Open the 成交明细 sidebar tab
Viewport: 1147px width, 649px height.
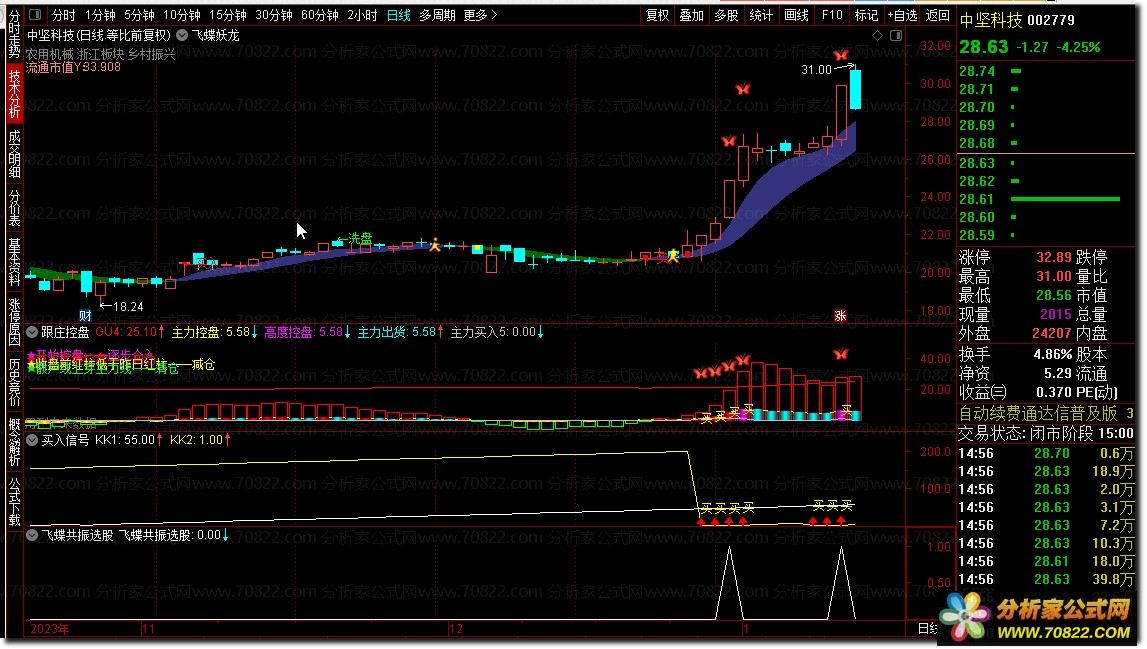(14, 154)
